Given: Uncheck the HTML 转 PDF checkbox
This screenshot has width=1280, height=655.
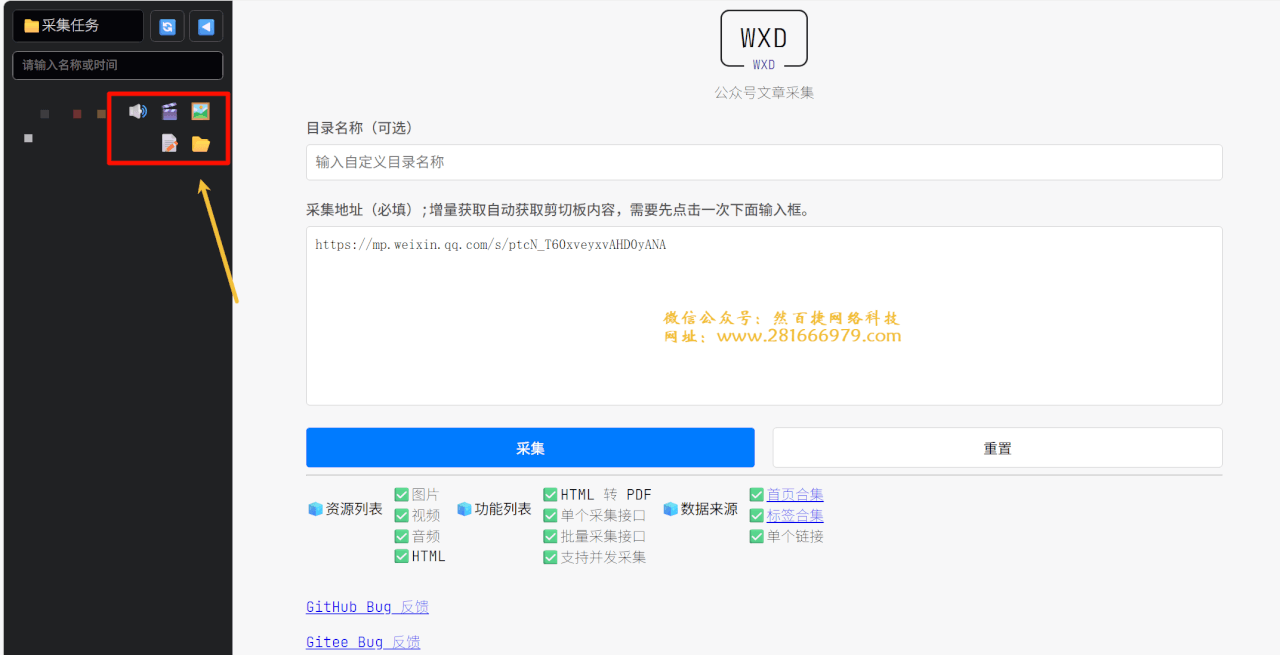Looking at the screenshot, I should 550,493.
